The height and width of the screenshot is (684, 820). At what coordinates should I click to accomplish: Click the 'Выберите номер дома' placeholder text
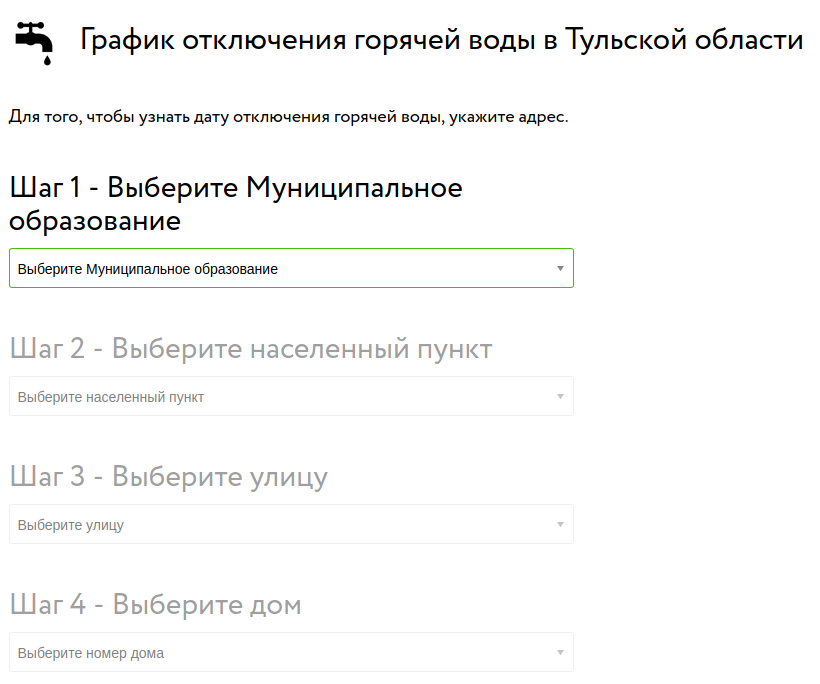[x=91, y=653]
